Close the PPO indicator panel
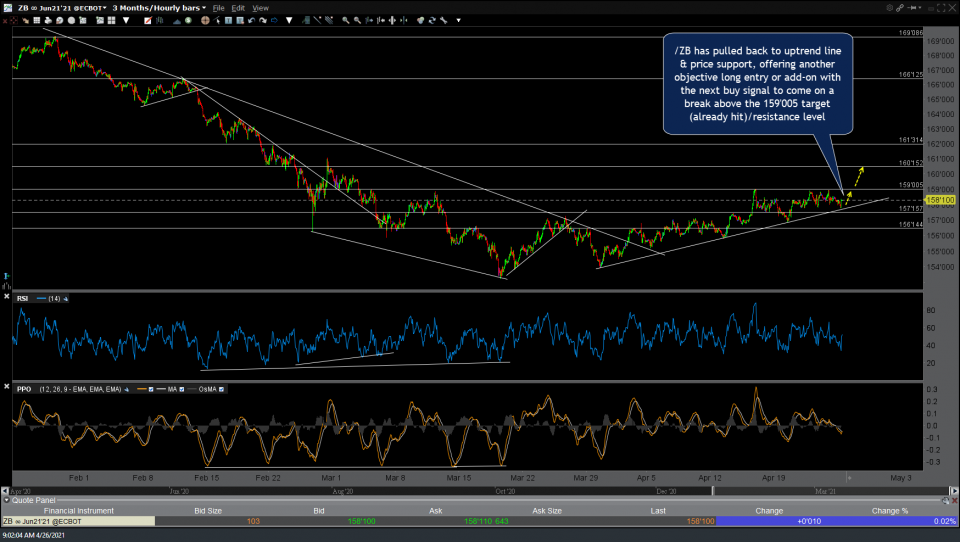Image resolution: width=960 pixels, height=542 pixels. tap(7, 388)
